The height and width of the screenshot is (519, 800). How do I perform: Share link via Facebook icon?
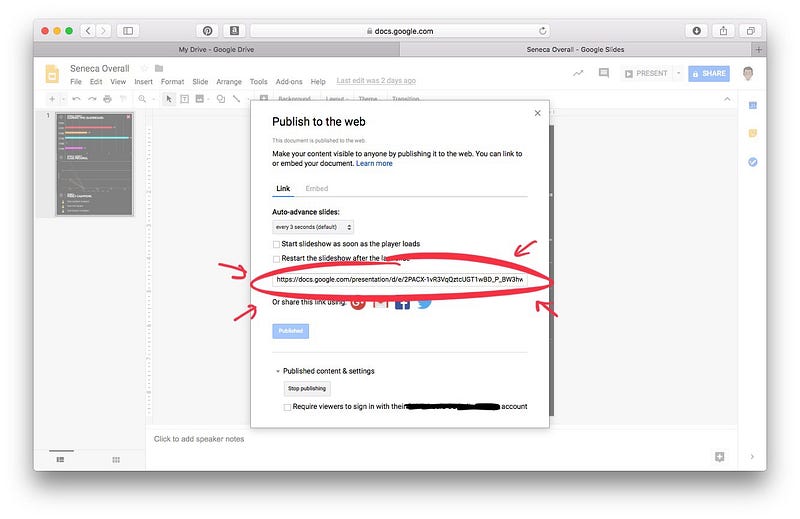pos(402,304)
